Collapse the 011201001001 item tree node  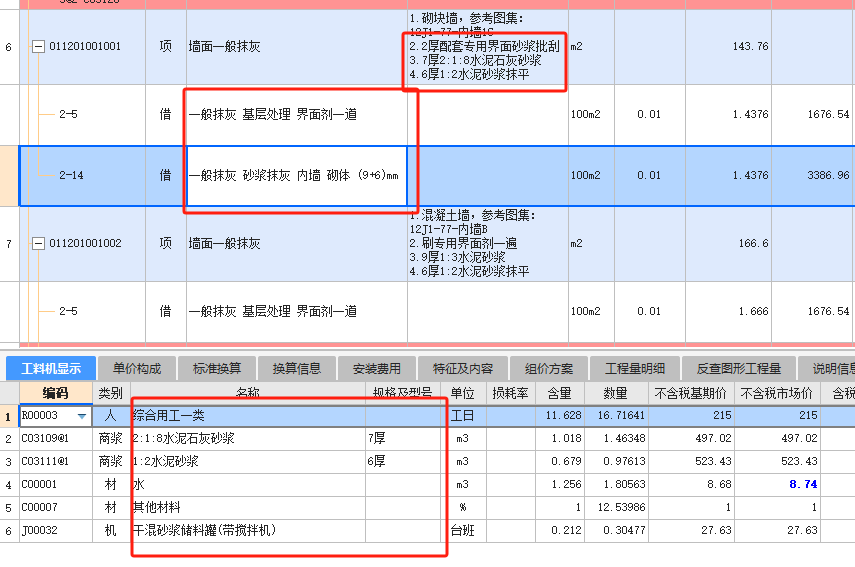[38, 47]
